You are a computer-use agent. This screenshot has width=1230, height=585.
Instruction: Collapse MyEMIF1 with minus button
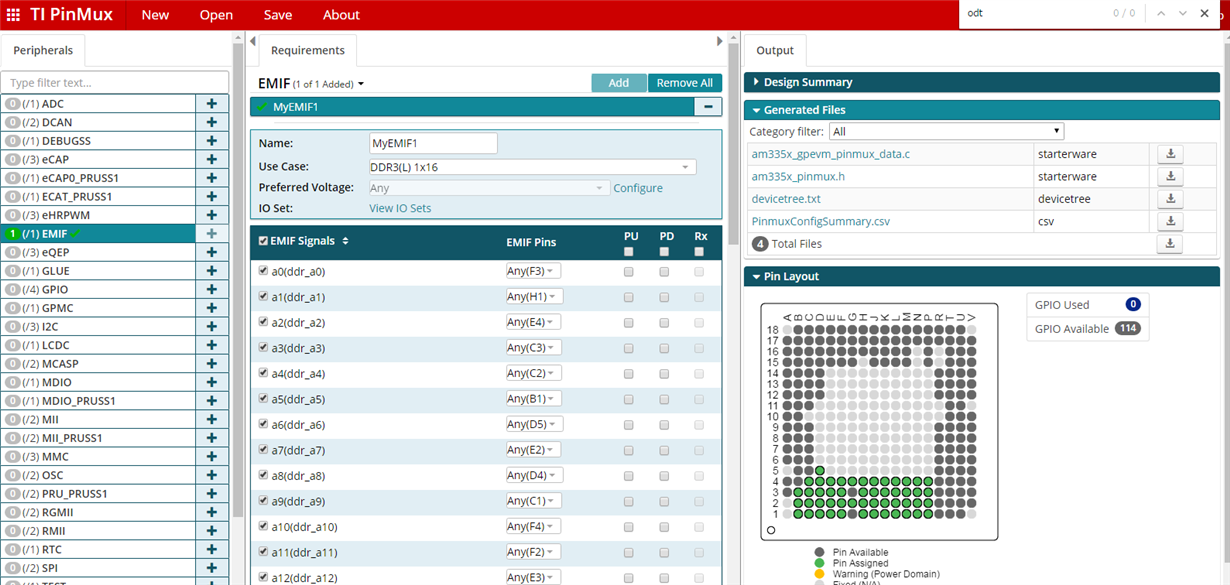tap(708, 107)
